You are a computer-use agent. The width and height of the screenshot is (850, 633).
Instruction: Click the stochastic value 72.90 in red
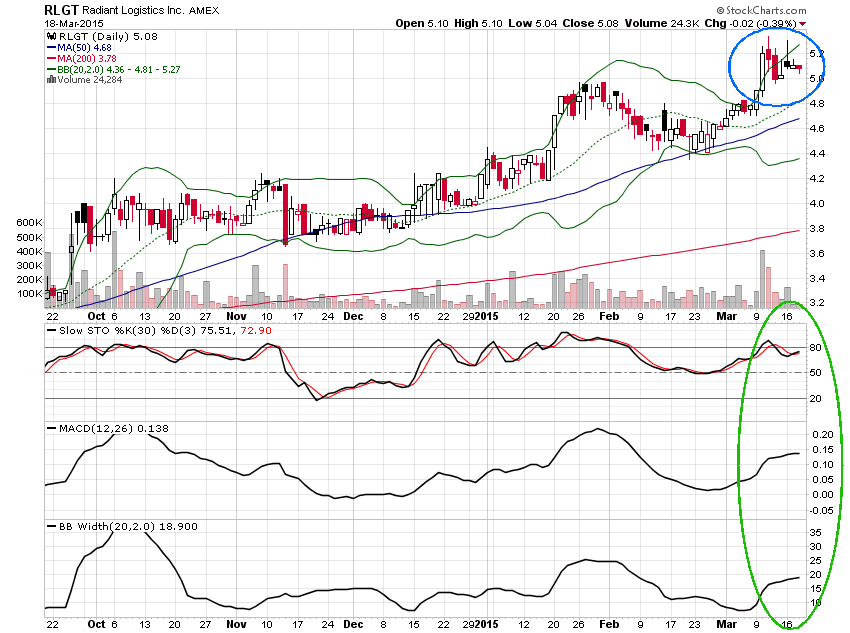click(256, 331)
